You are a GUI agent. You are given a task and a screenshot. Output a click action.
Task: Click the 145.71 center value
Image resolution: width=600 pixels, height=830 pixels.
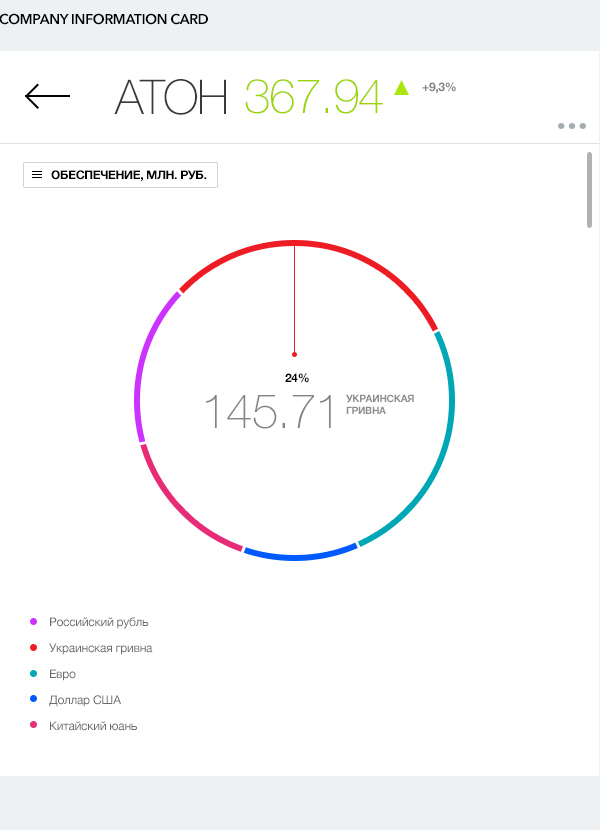[270, 411]
